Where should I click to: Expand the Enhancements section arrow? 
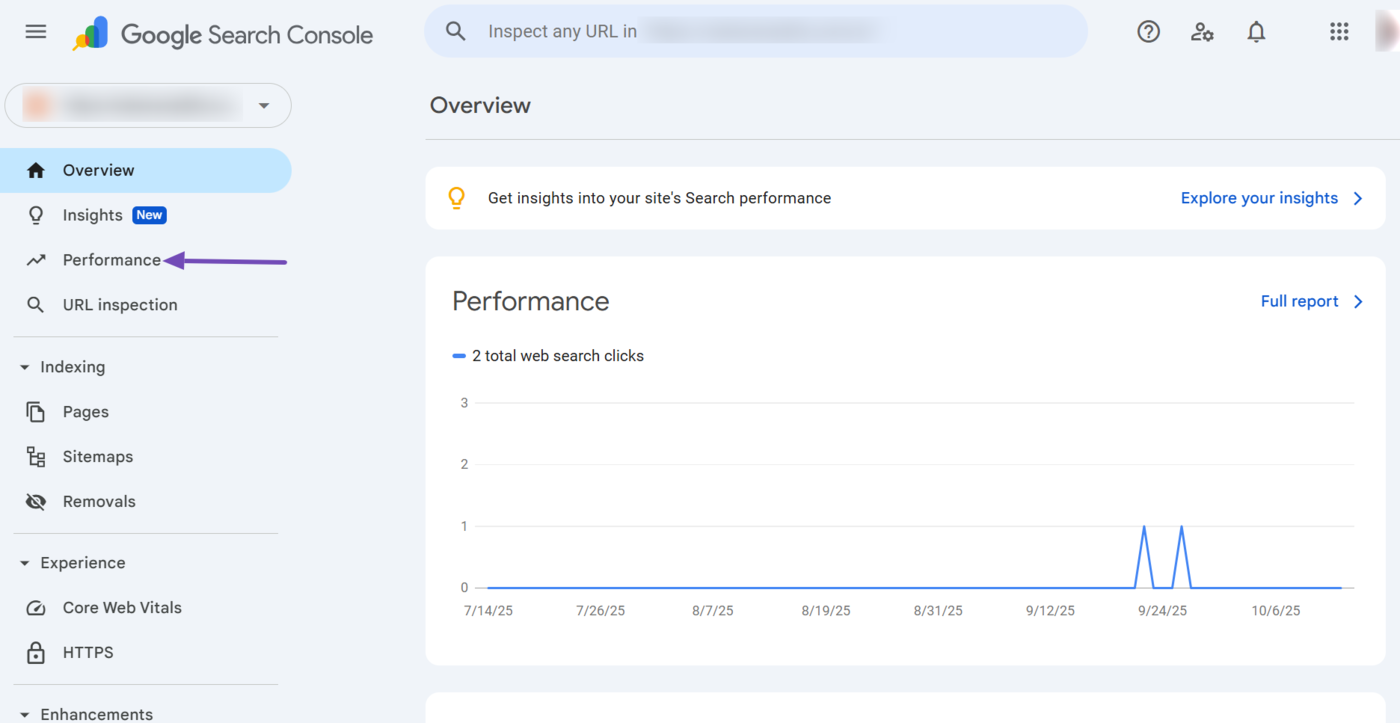[x=25, y=714]
